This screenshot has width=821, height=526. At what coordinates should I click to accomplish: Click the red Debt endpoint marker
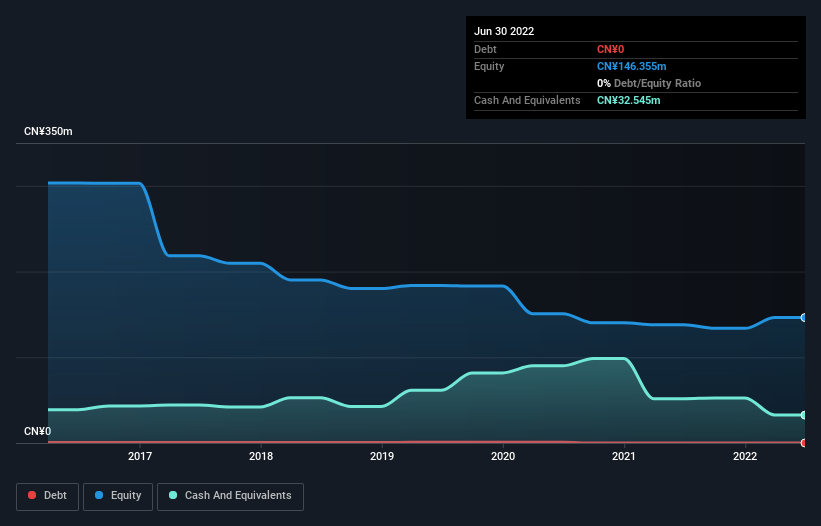(x=804, y=443)
